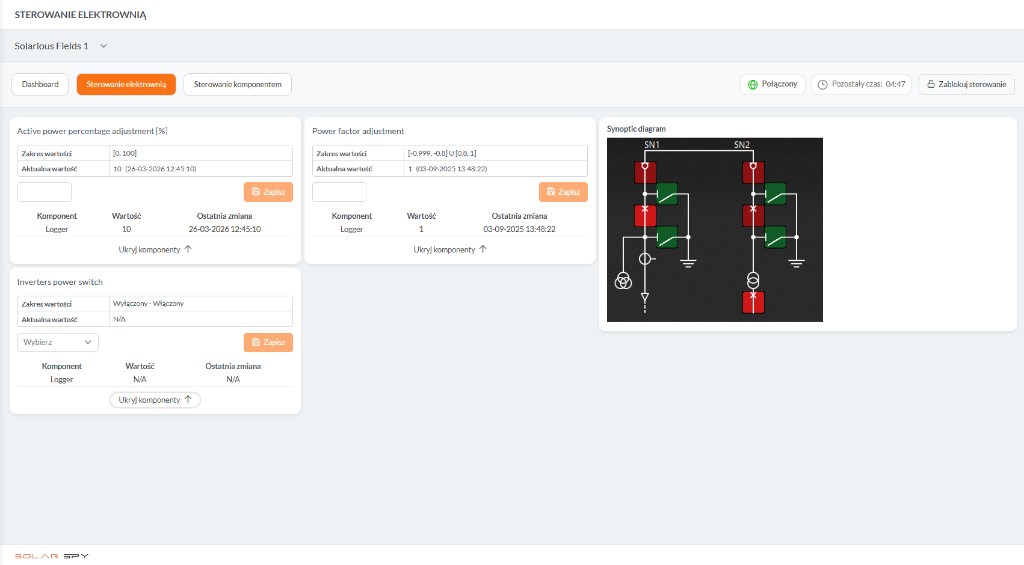Click the clock icon beside Pozostały czas
The width and height of the screenshot is (1024, 565).
click(823, 85)
